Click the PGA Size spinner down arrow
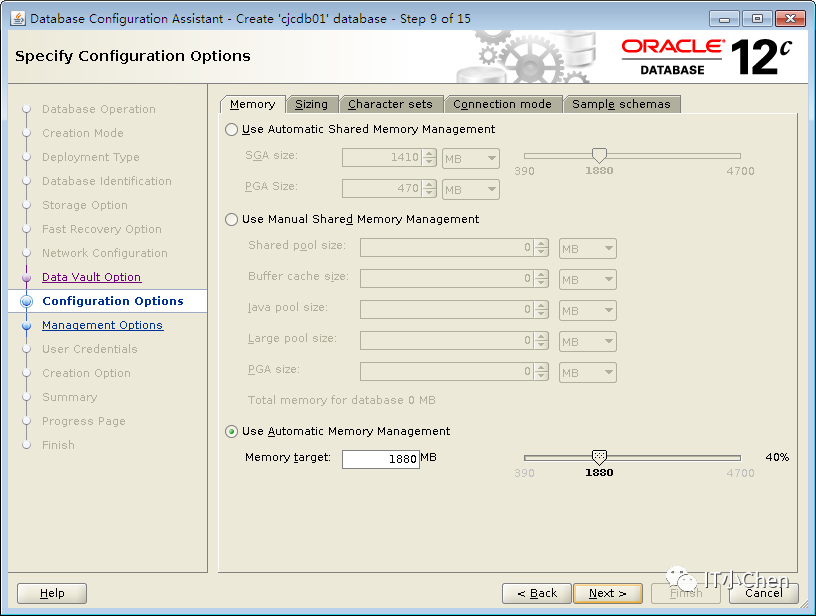This screenshot has height=616, width=816. click(429, 193)
